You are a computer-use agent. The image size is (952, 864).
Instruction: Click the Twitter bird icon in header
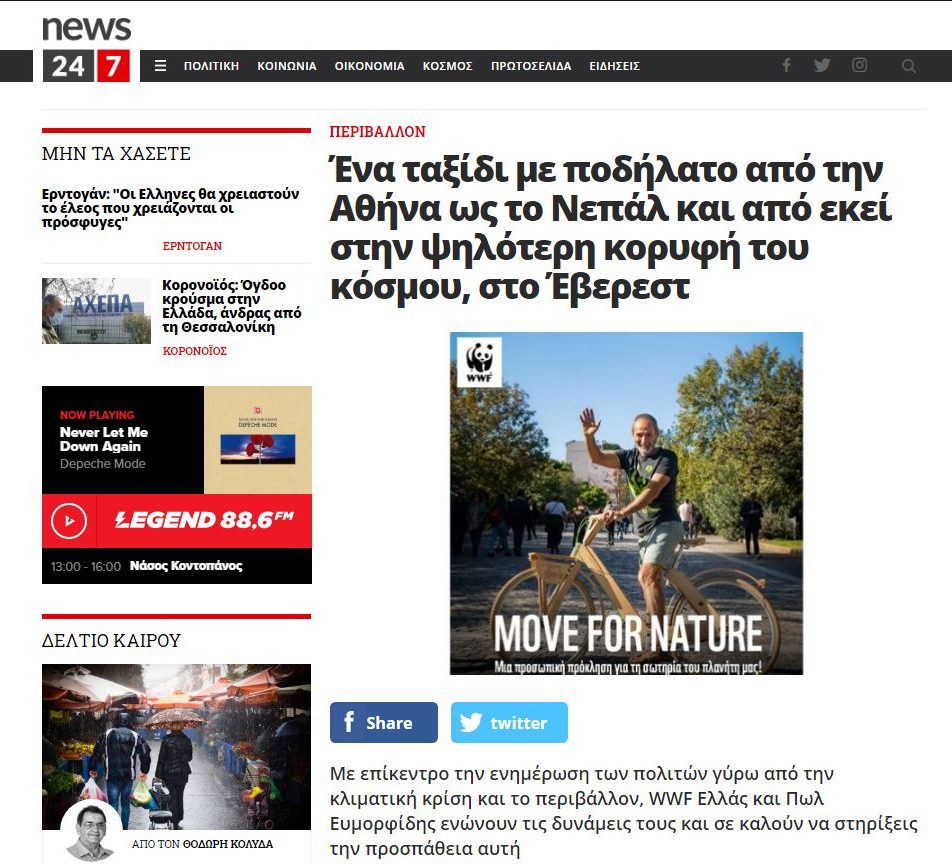822,65
